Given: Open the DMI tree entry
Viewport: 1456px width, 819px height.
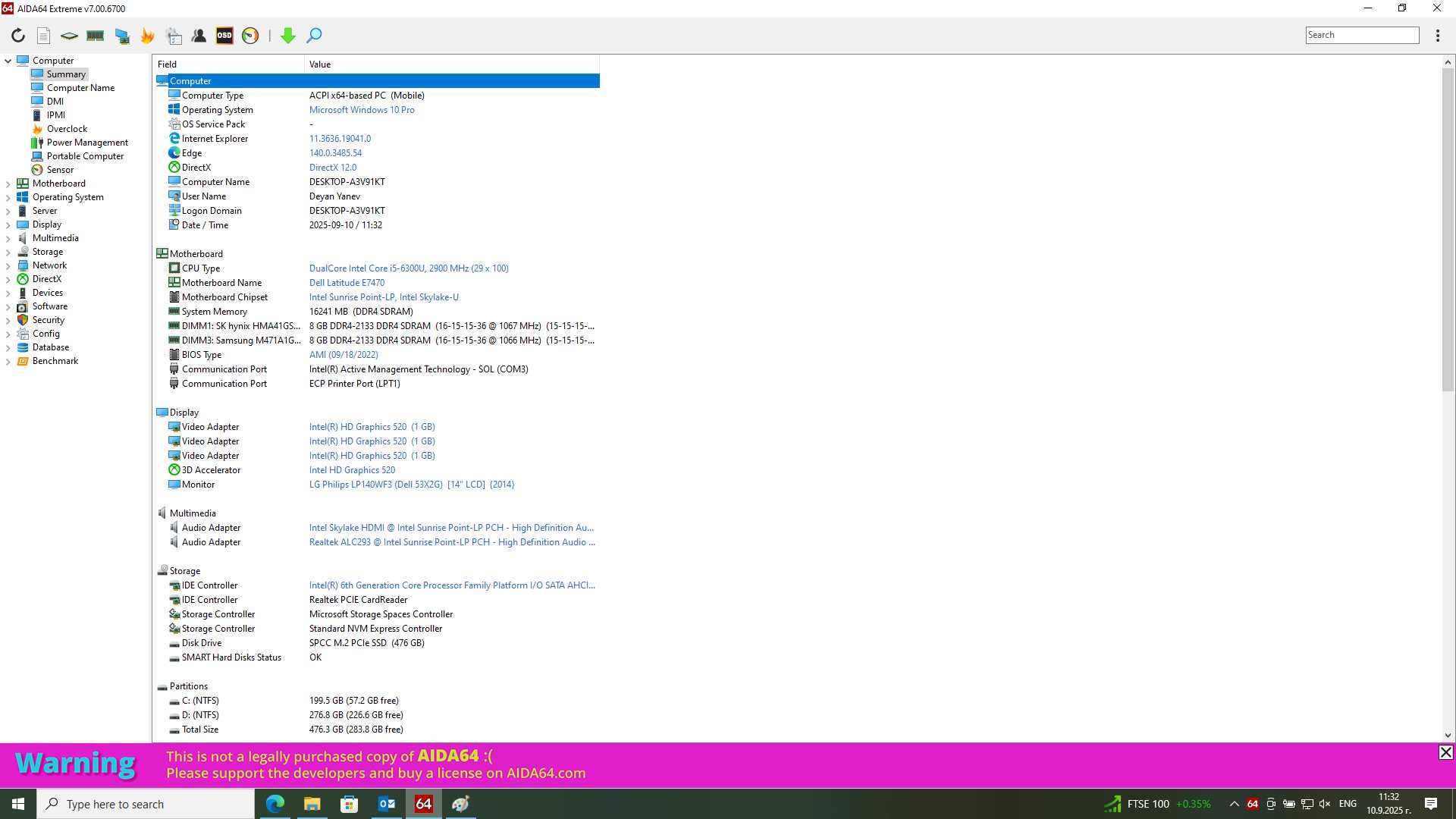Looking at the screenshot, I should [x=55, y=102].
